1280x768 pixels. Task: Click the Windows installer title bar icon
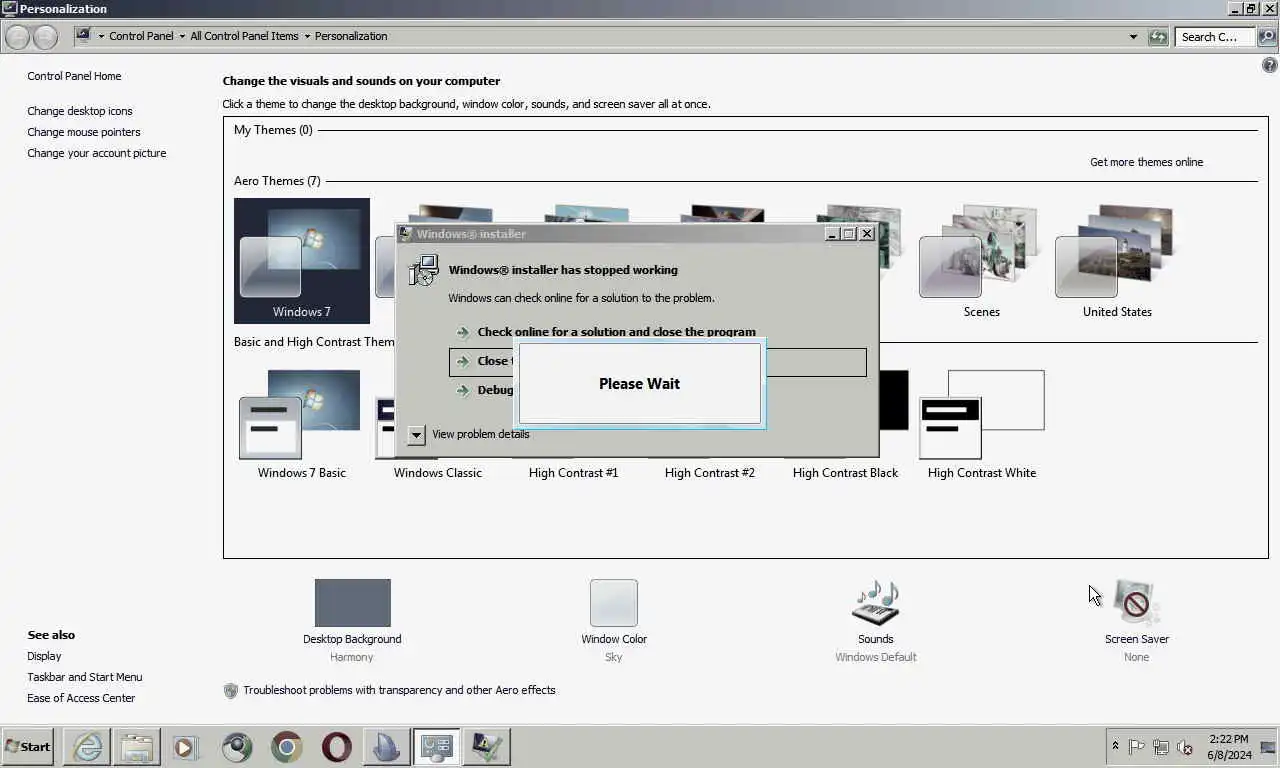click(406, 234)
